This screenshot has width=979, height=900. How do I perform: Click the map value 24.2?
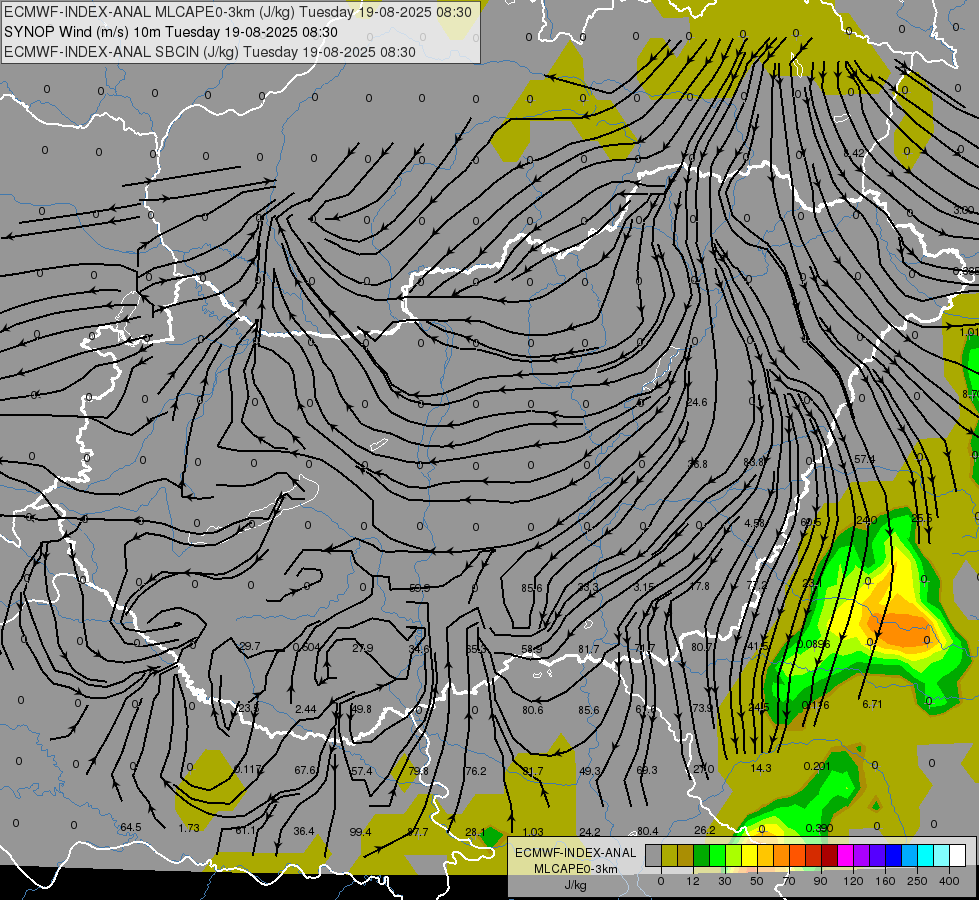click(x=589, y=831)
